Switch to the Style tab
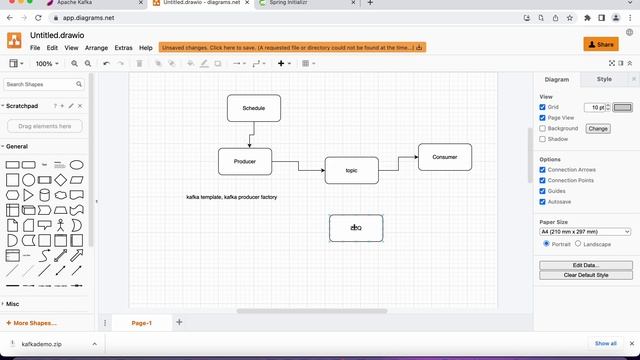 pos(604,79)
